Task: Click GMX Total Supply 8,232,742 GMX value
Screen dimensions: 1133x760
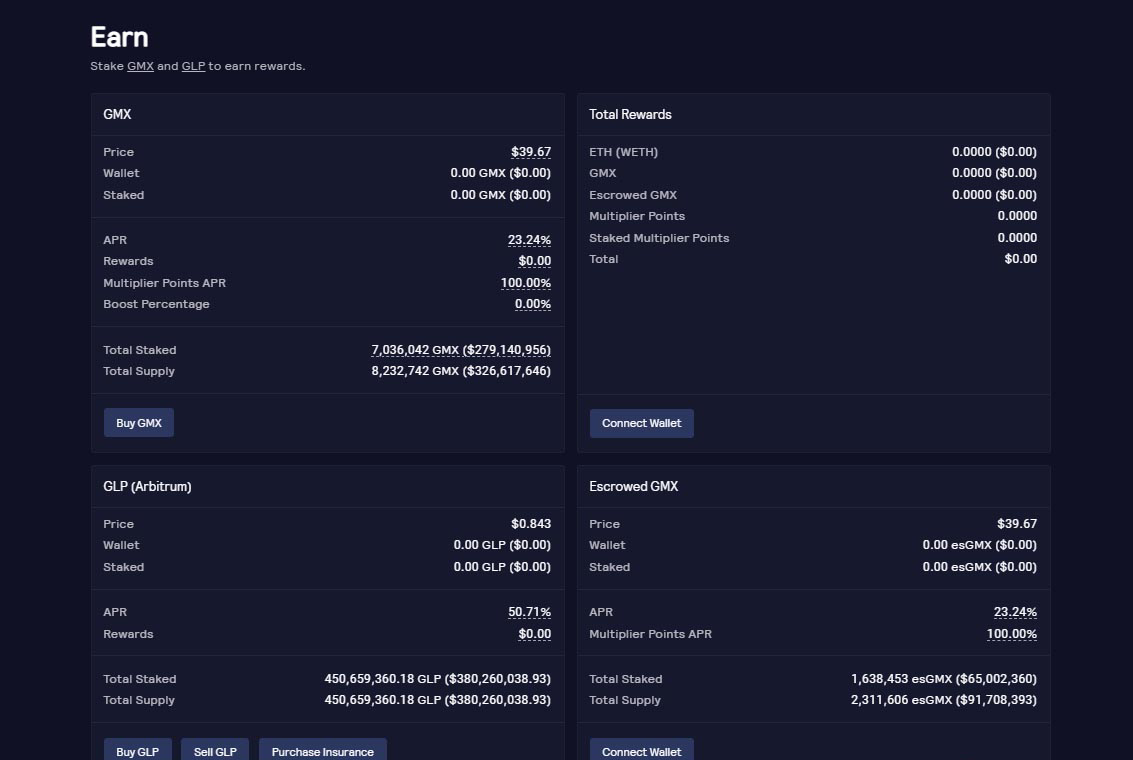Action: [461, 371]
